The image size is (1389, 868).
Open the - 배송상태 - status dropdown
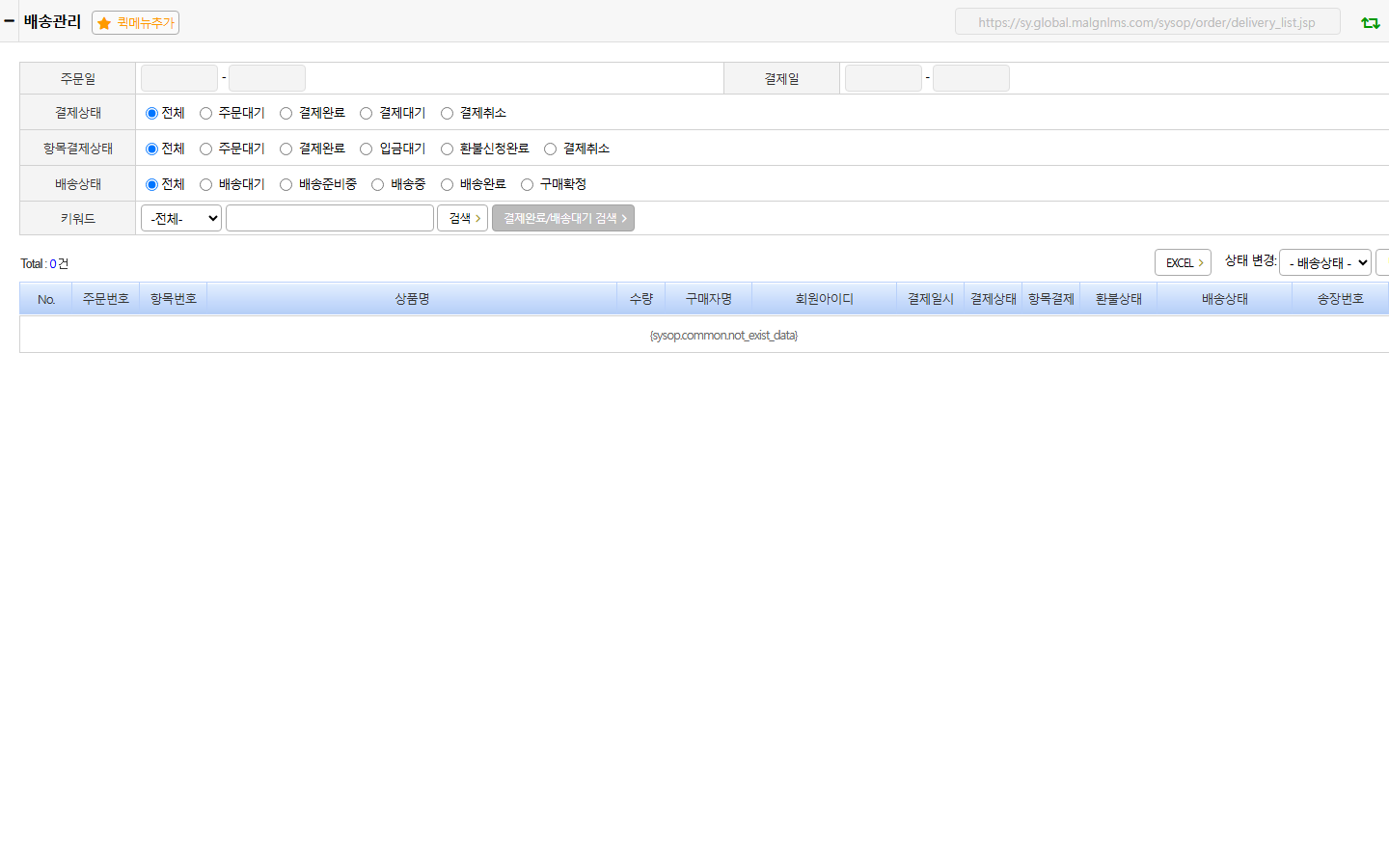pyautogui.click(x=1325, y=262)
